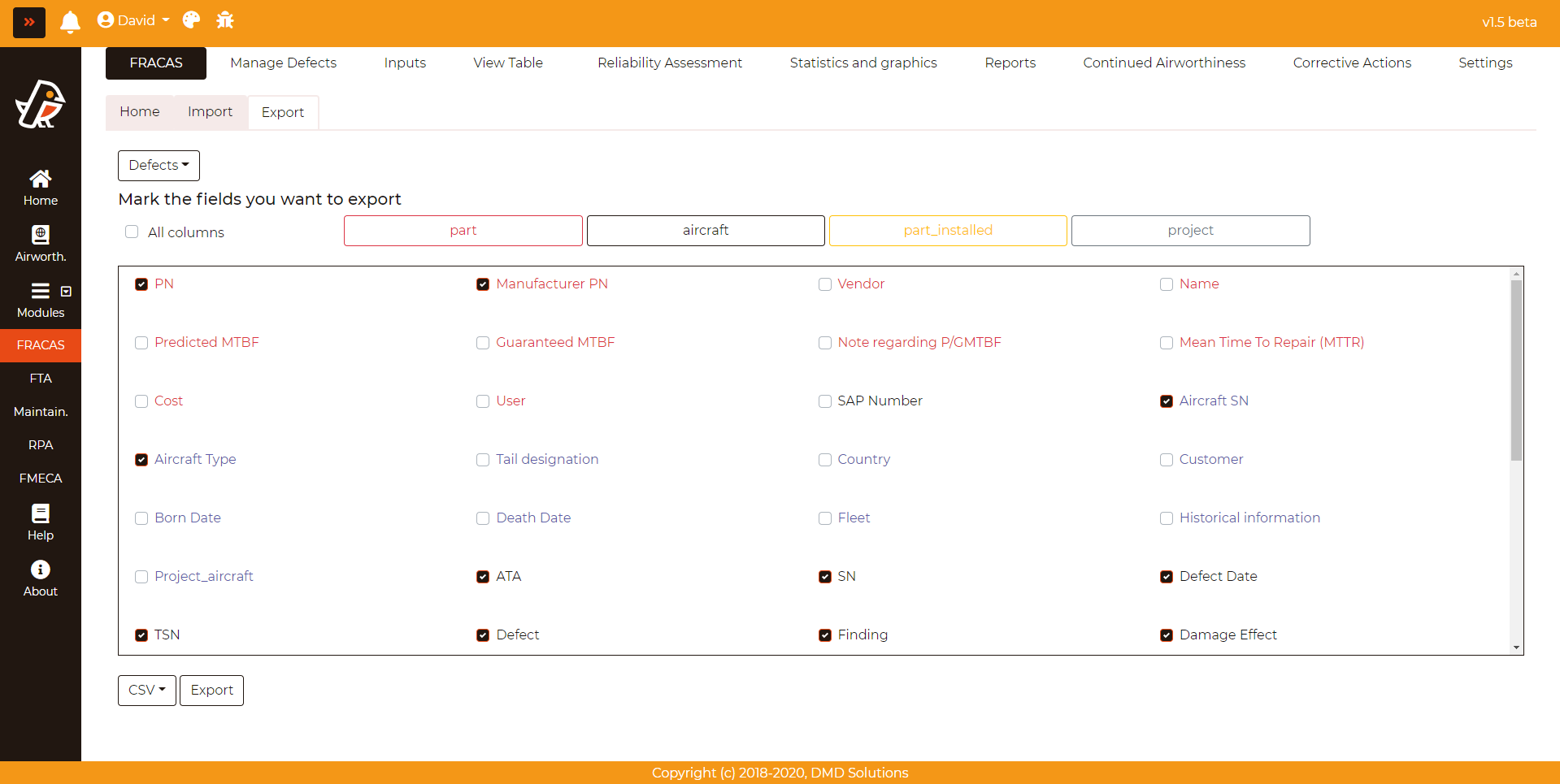Click the red part group button
1560x784 pixels.
(x=463, y=231)
